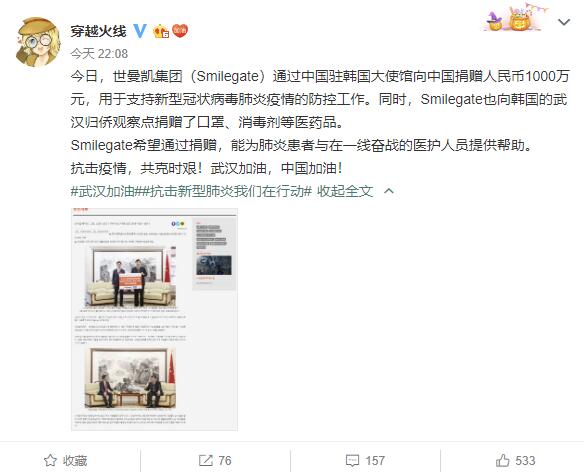Click the star outline favorite icon
584x476 pixels.
(x=50, y=461)
